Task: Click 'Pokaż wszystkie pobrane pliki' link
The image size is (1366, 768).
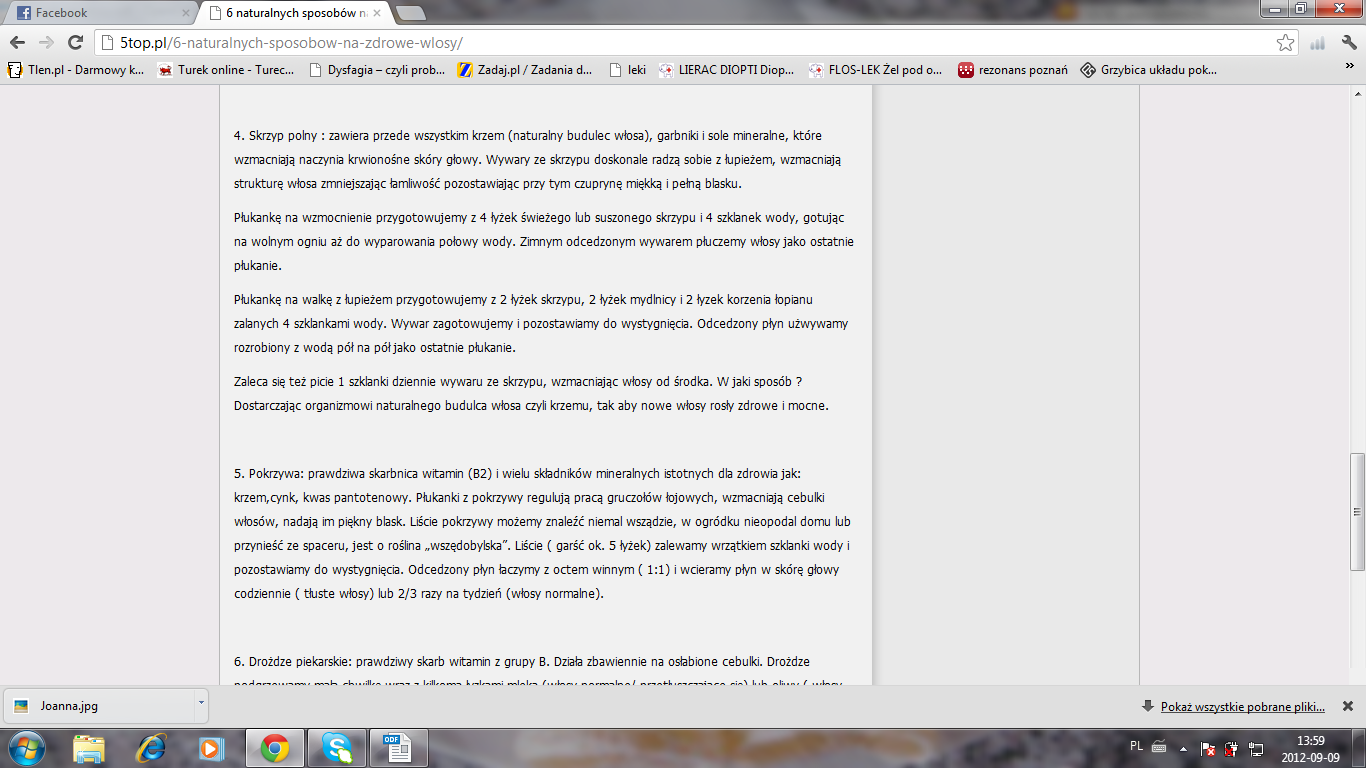Action: click(1242, 707)
